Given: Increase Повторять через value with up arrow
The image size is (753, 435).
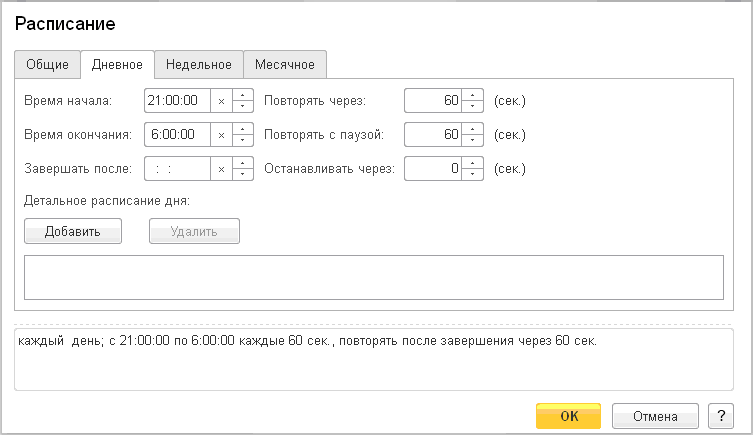Looking at the screenshot, I should (x=473, y=95).
